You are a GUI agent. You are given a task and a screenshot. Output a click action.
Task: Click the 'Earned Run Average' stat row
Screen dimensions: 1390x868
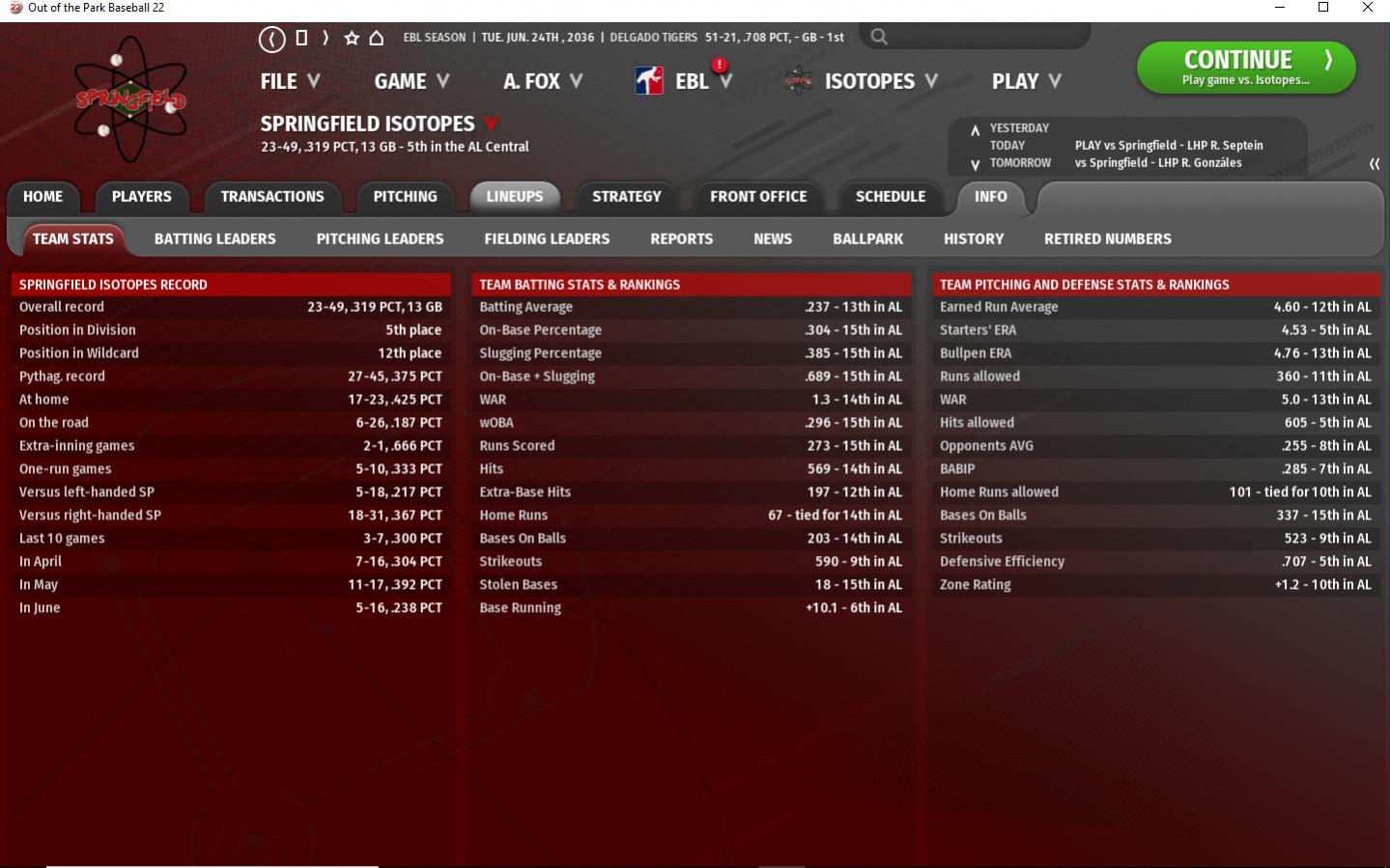1155,307
